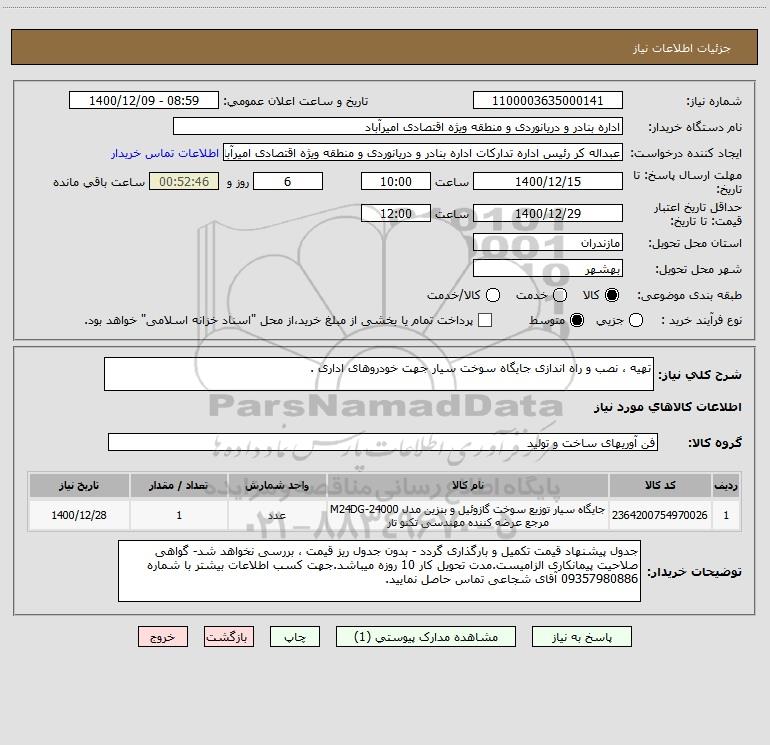Click the days remaining field showing 6
This screenshot has width=770, height=745.
(288, 181)
